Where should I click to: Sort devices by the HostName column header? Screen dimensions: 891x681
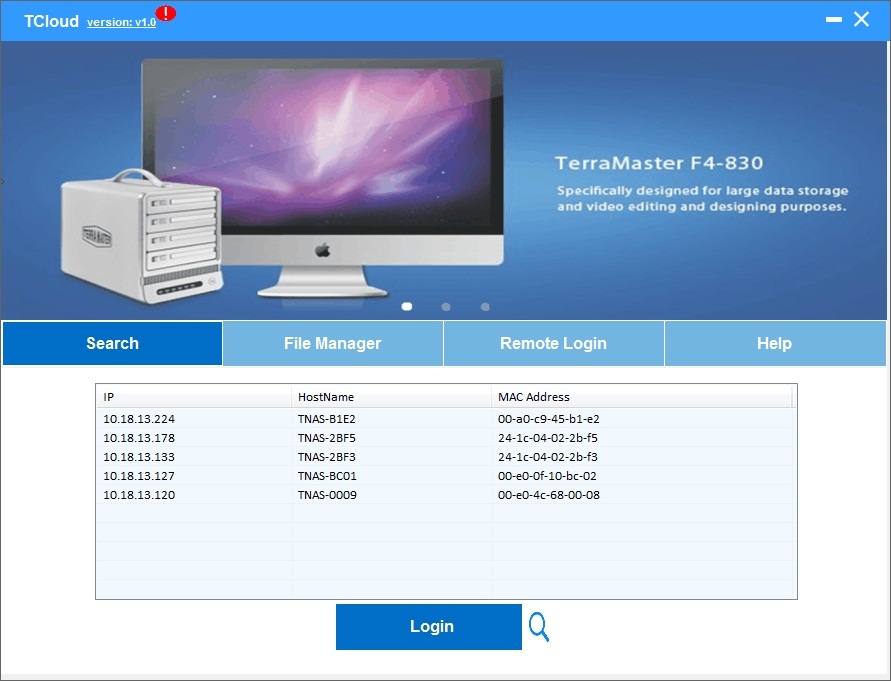[x=391, y=397]
